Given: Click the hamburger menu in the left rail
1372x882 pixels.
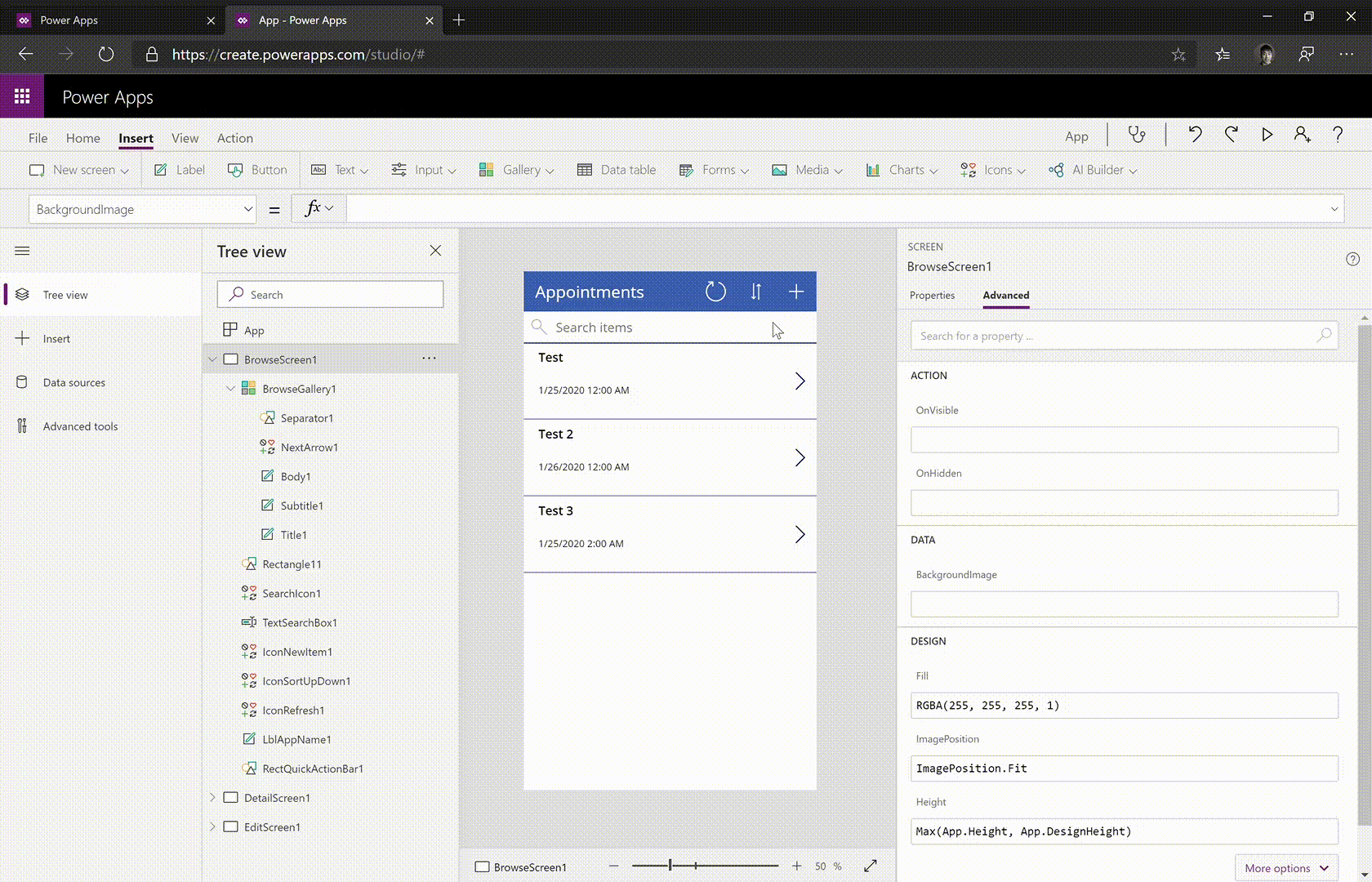Looking at the screenshot, I should click(22, 251).
